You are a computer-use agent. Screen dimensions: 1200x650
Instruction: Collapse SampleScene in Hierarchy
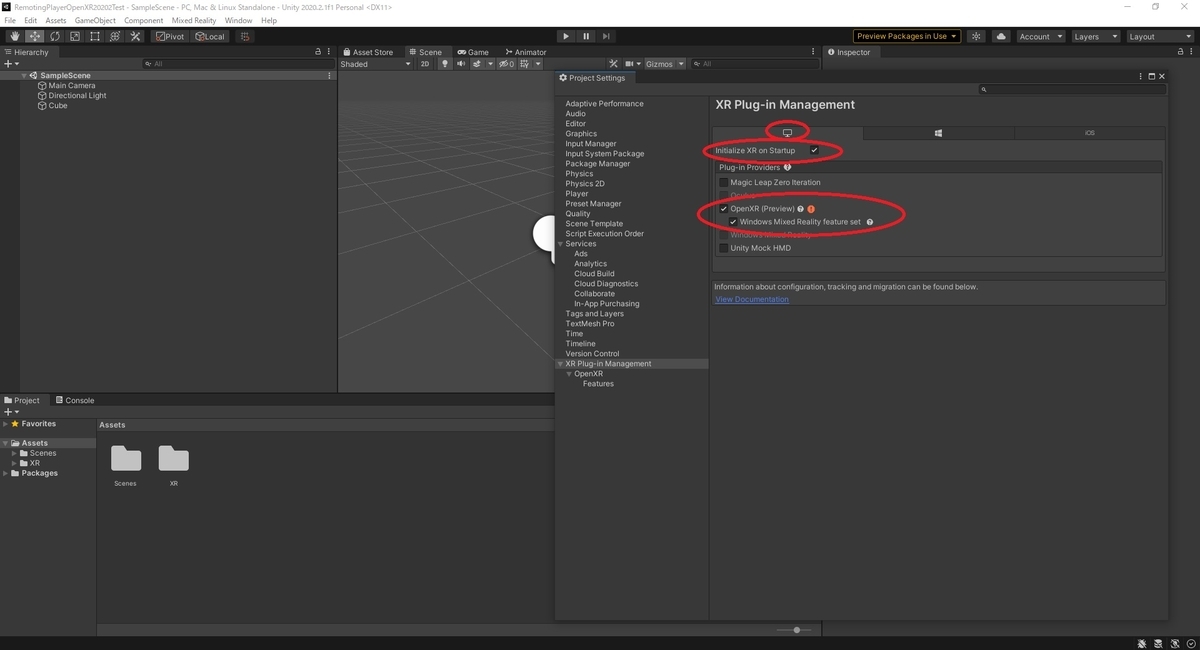coord(25,76)
